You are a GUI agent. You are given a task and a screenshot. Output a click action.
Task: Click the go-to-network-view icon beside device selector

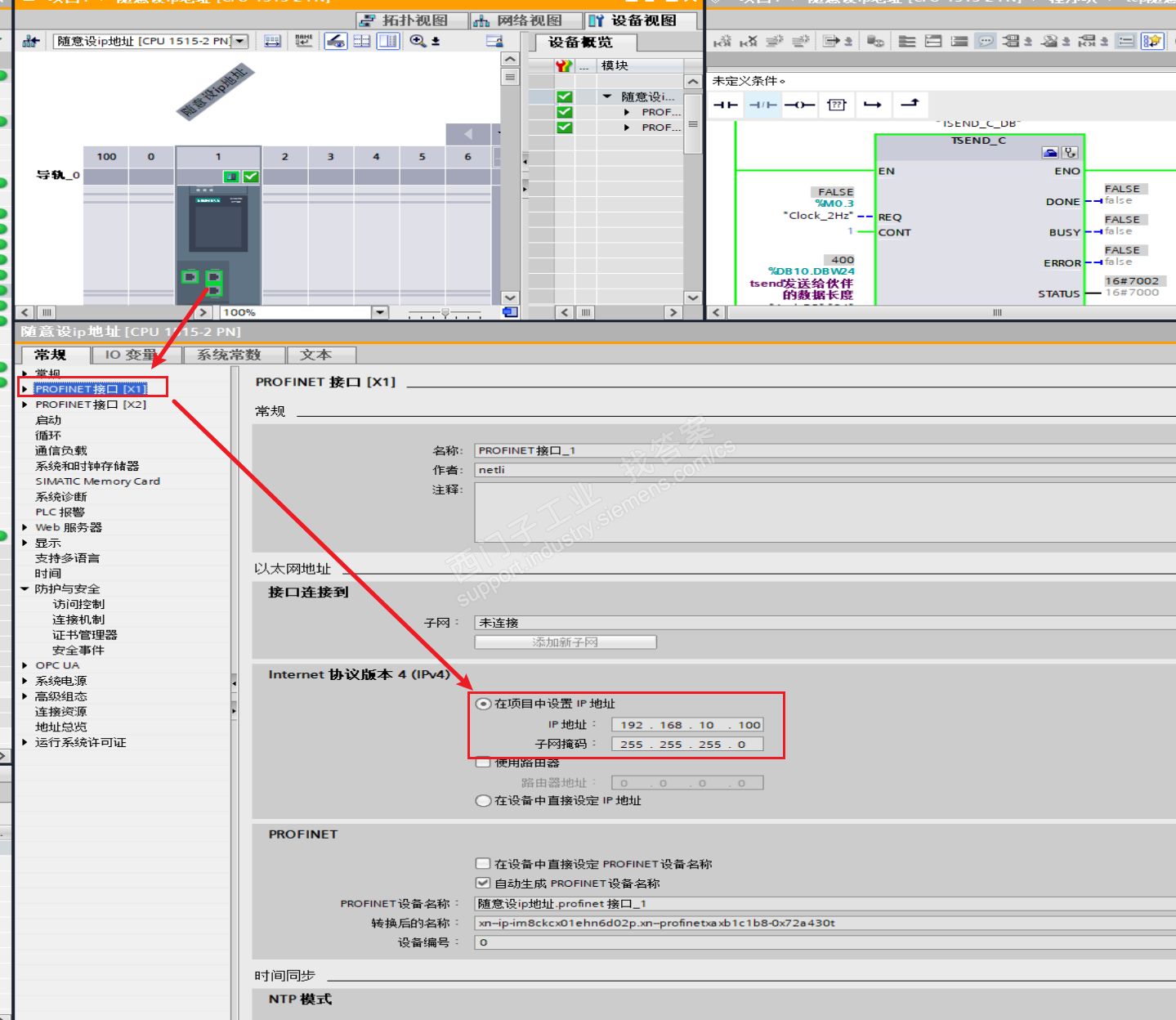pyautogui.click(x=31, y=41)
